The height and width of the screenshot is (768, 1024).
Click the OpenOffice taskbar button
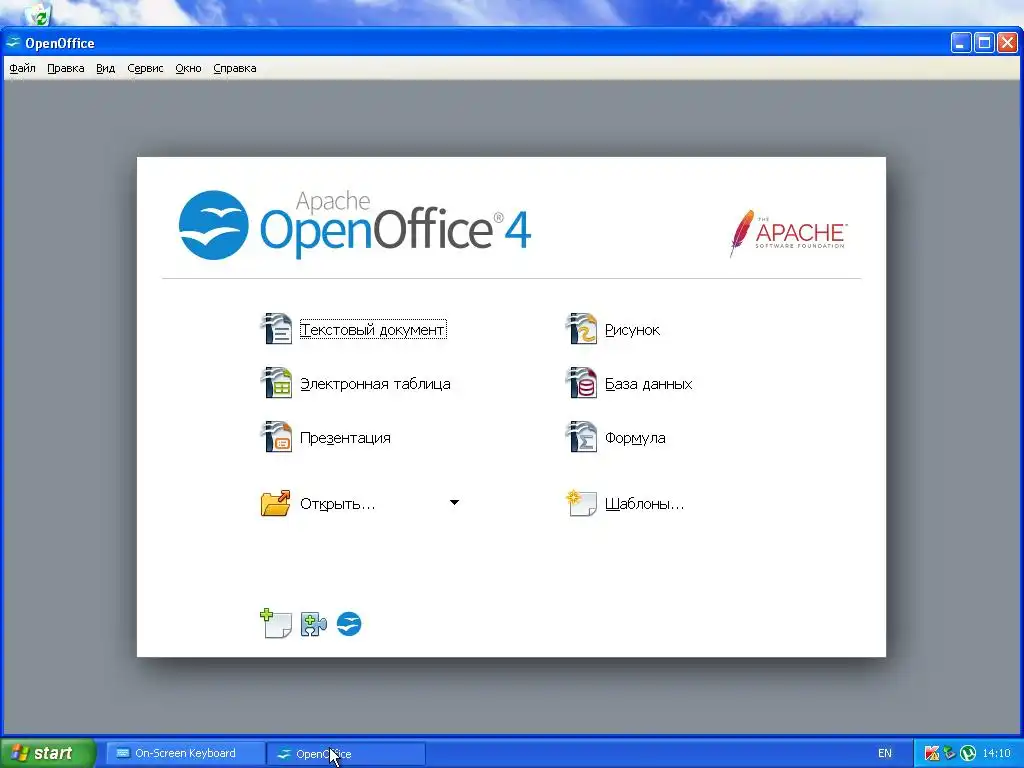click(x=346, y=754)
